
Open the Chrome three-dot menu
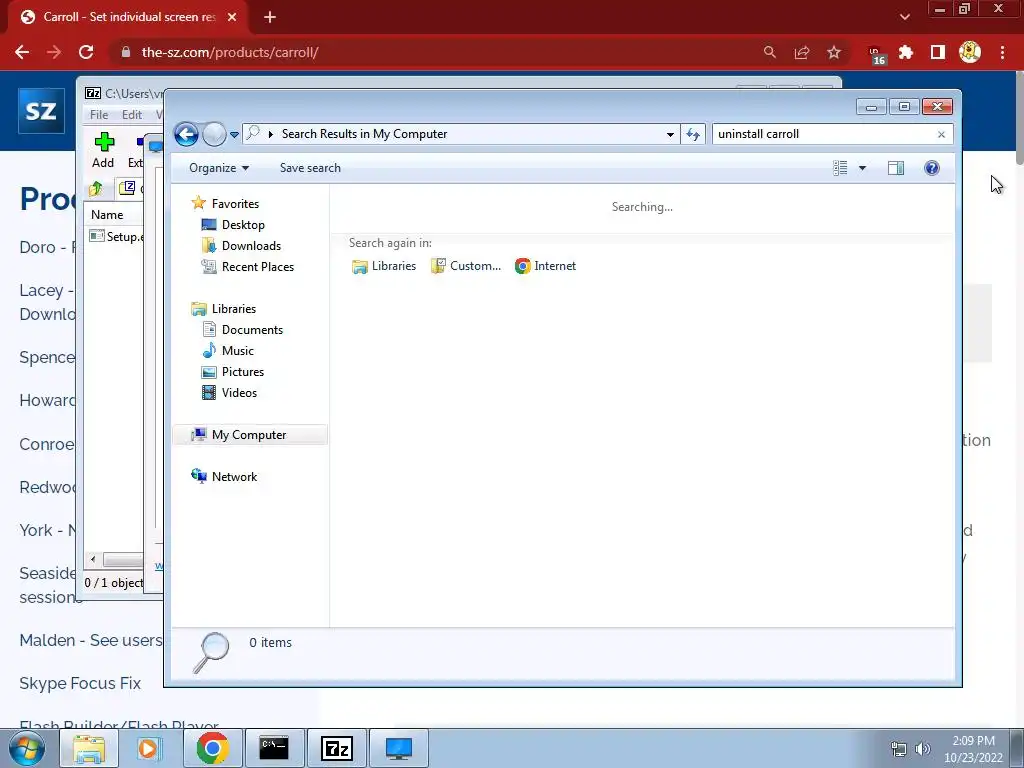[1002, 52]
